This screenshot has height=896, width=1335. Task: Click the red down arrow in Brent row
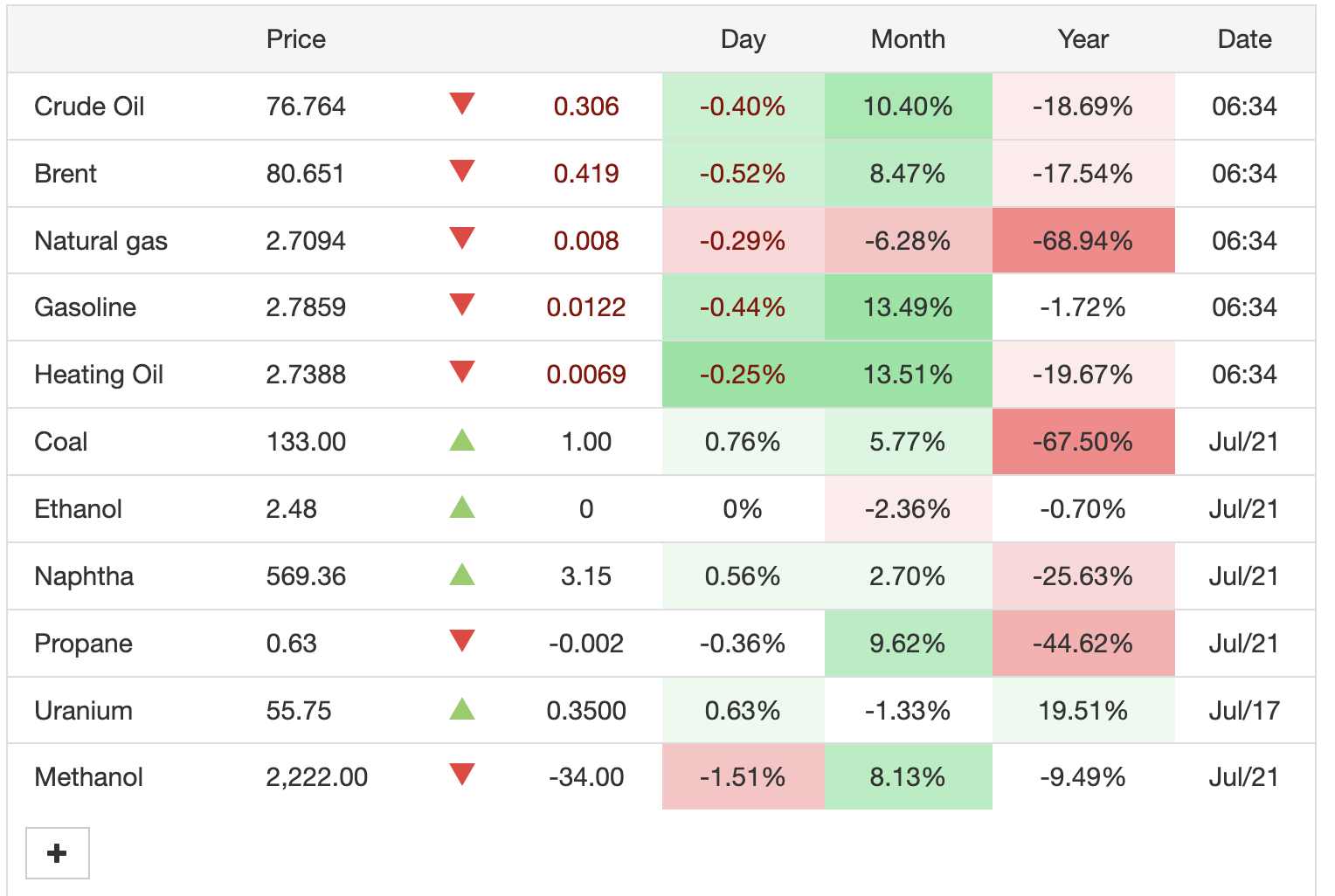point(462,171)
